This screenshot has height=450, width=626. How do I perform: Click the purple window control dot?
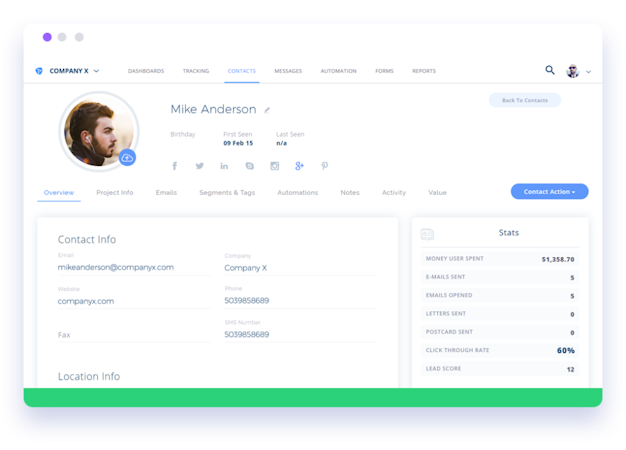47,37
